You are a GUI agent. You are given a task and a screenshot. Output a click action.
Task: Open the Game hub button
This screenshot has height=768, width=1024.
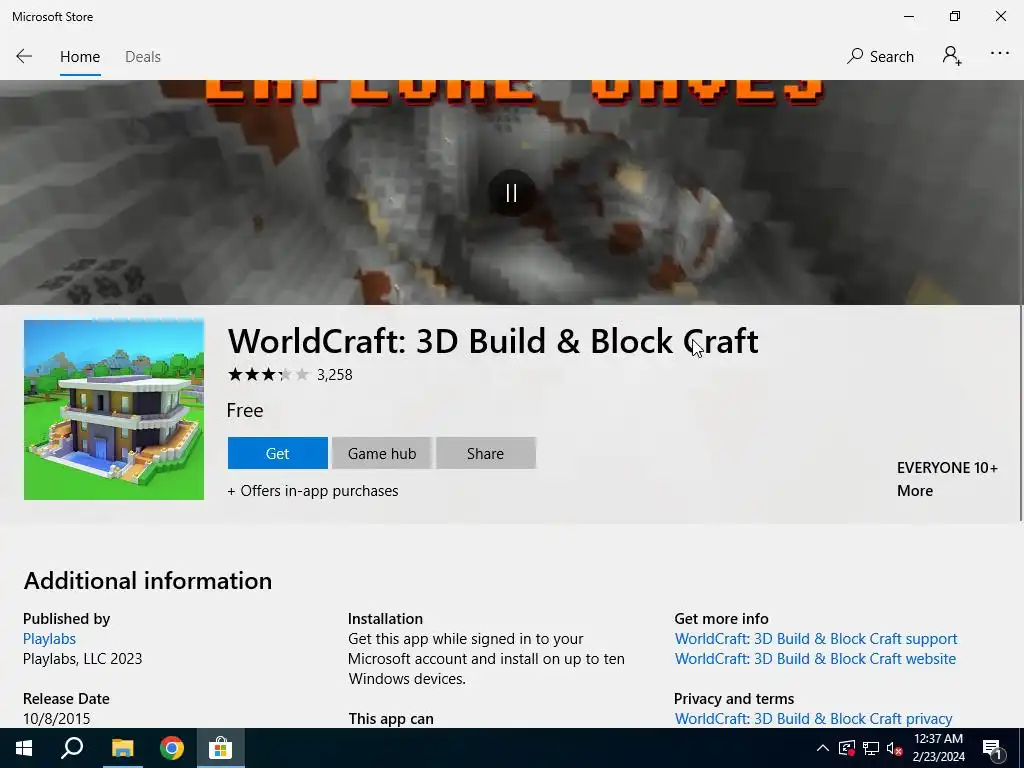(382, 453)
